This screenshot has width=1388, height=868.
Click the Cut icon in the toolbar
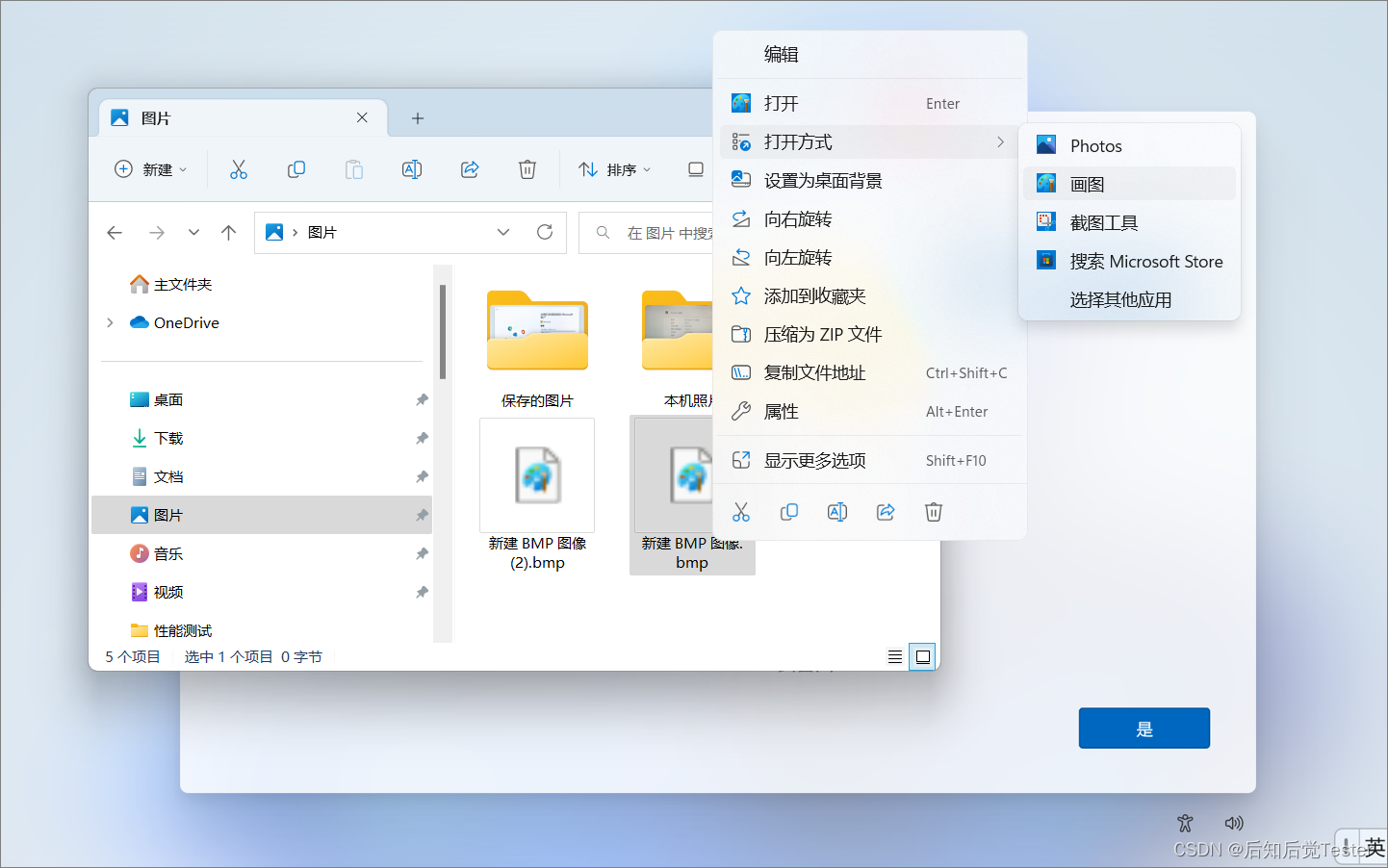coord(239,168)
